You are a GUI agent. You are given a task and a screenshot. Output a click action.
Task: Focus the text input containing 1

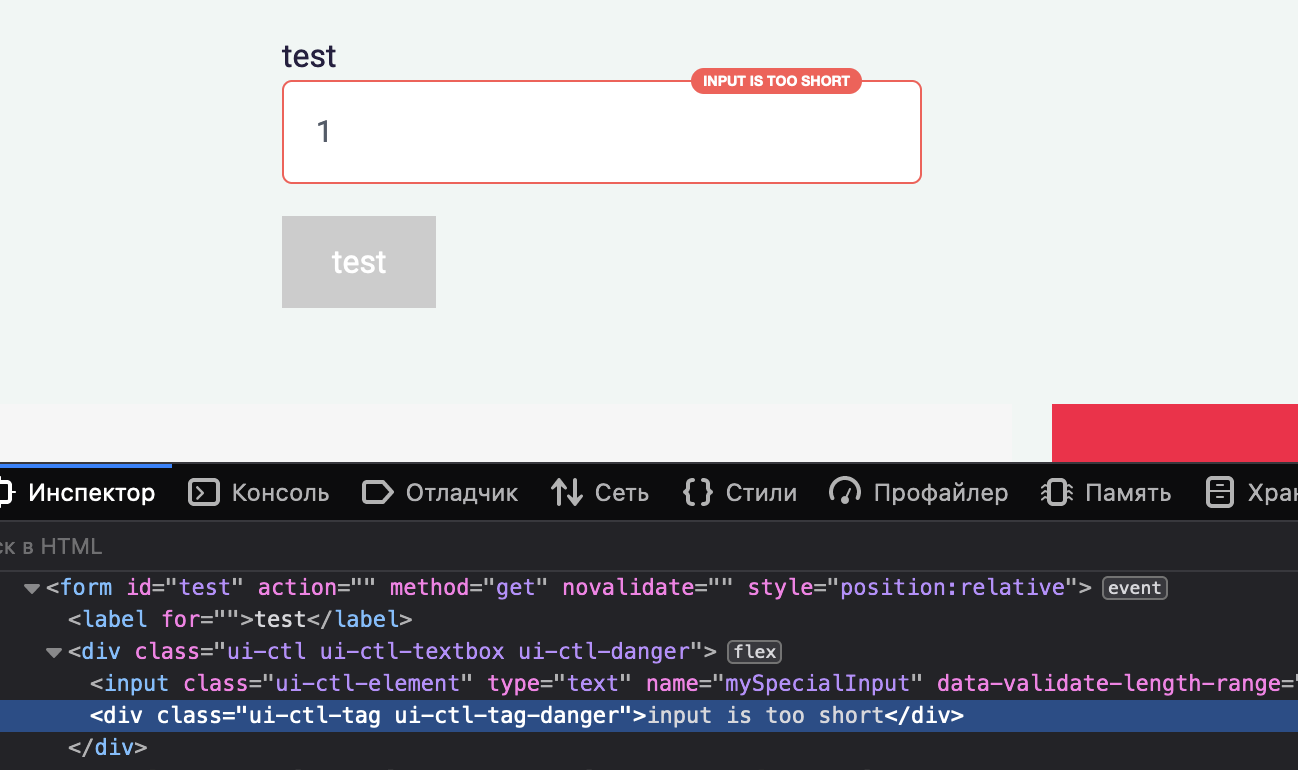point(601,132)
